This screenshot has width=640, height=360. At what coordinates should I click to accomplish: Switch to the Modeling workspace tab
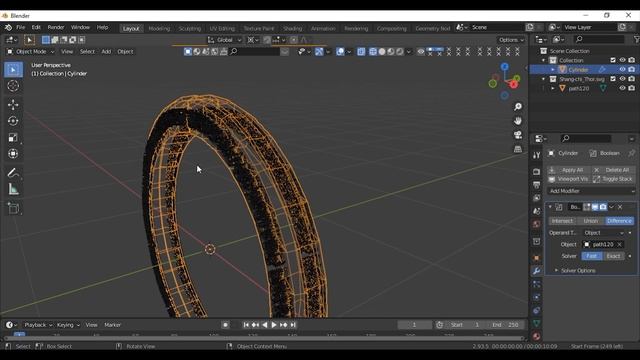tap(159, 29)
